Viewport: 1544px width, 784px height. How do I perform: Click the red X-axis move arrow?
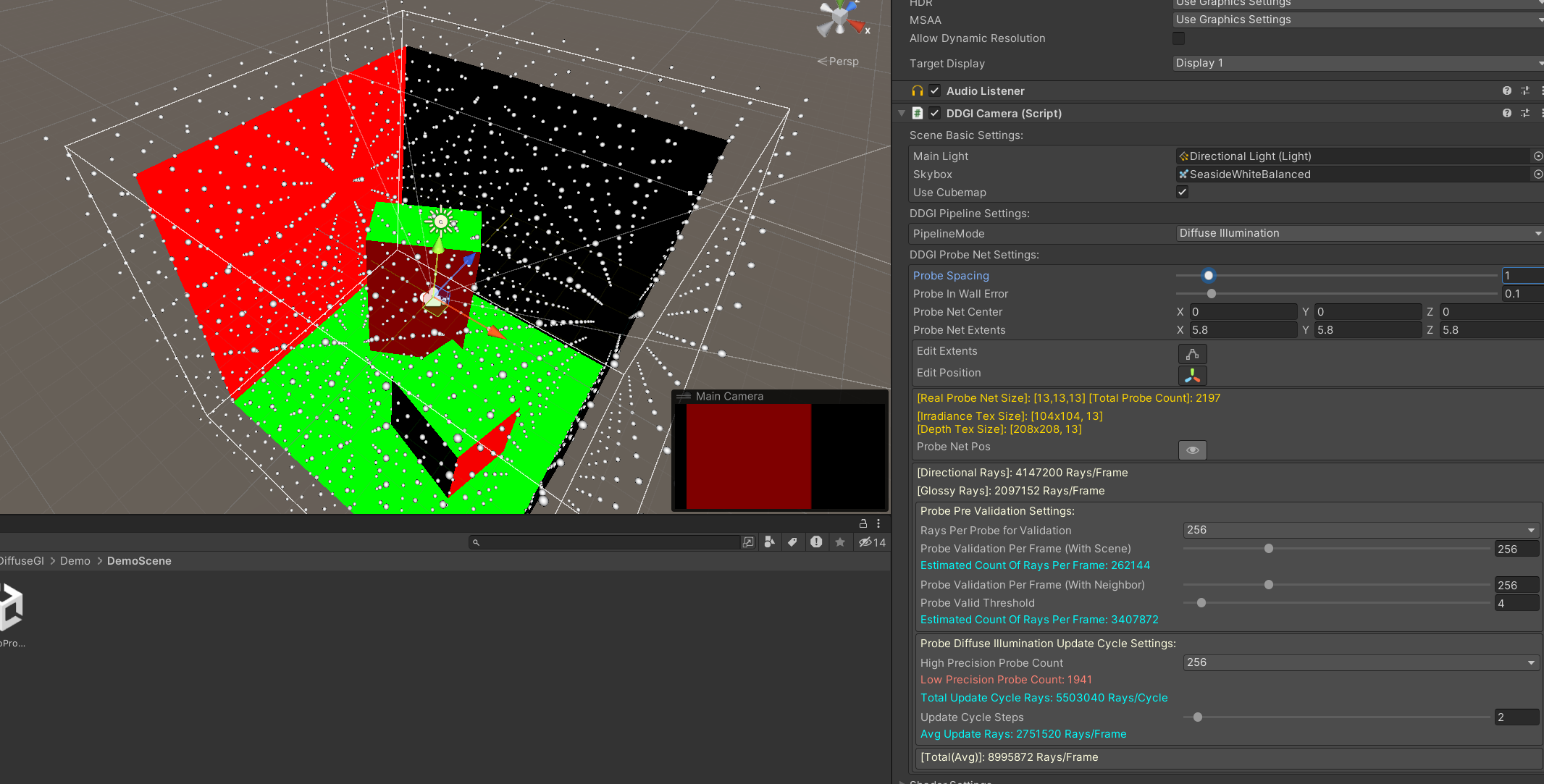tap(496, 332)
